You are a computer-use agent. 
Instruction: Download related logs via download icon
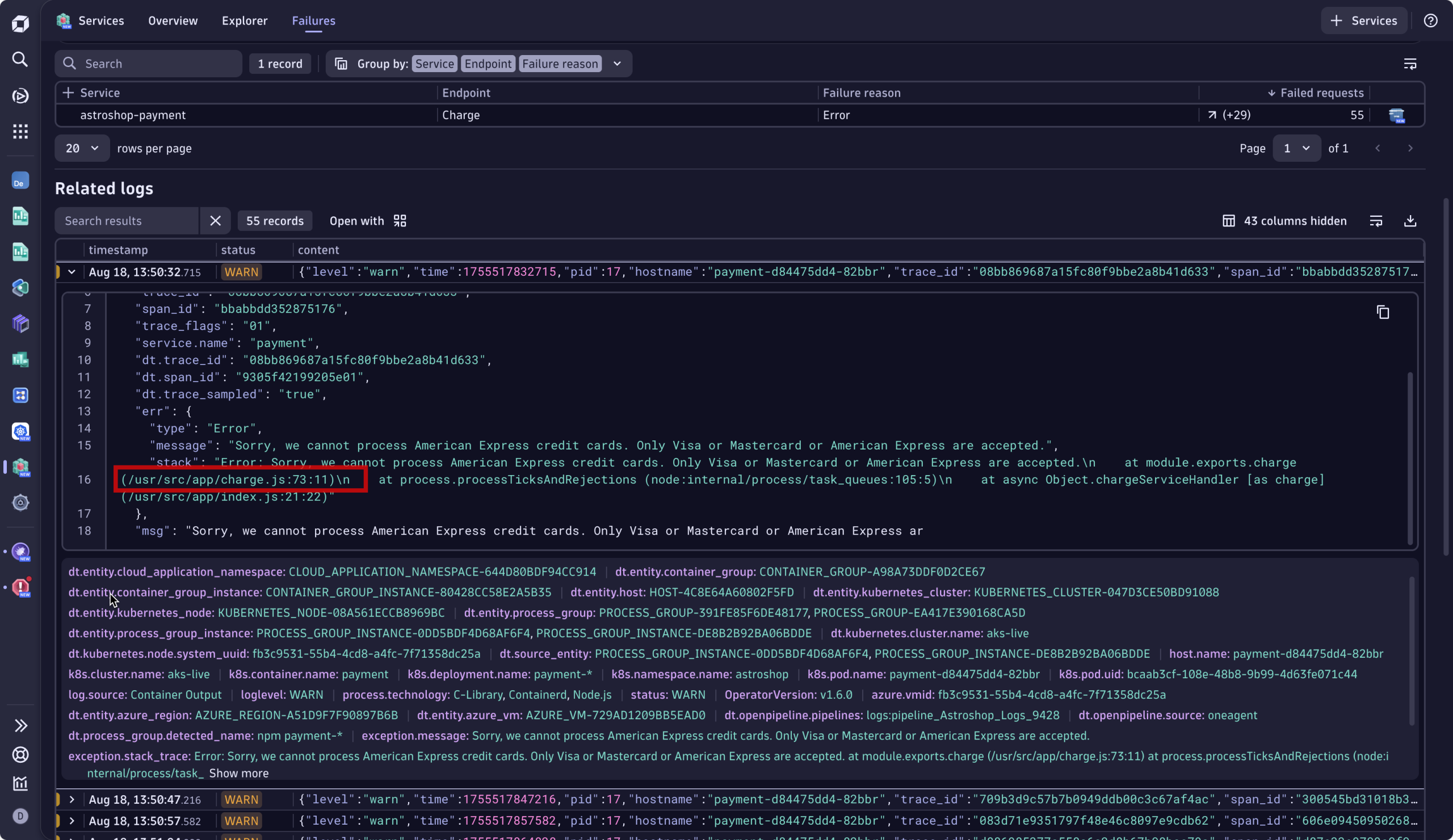[1410, 221]
